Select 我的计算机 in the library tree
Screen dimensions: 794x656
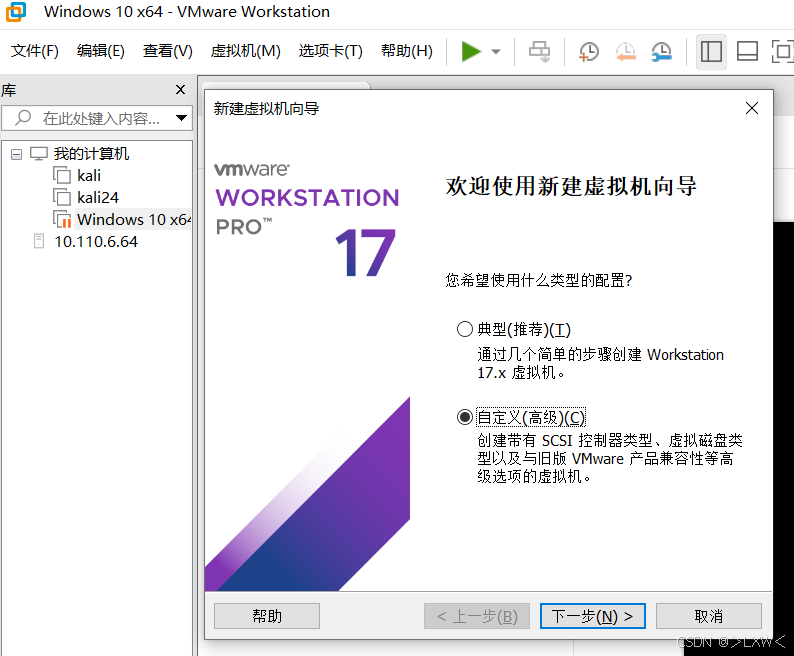tap(91, 153)
